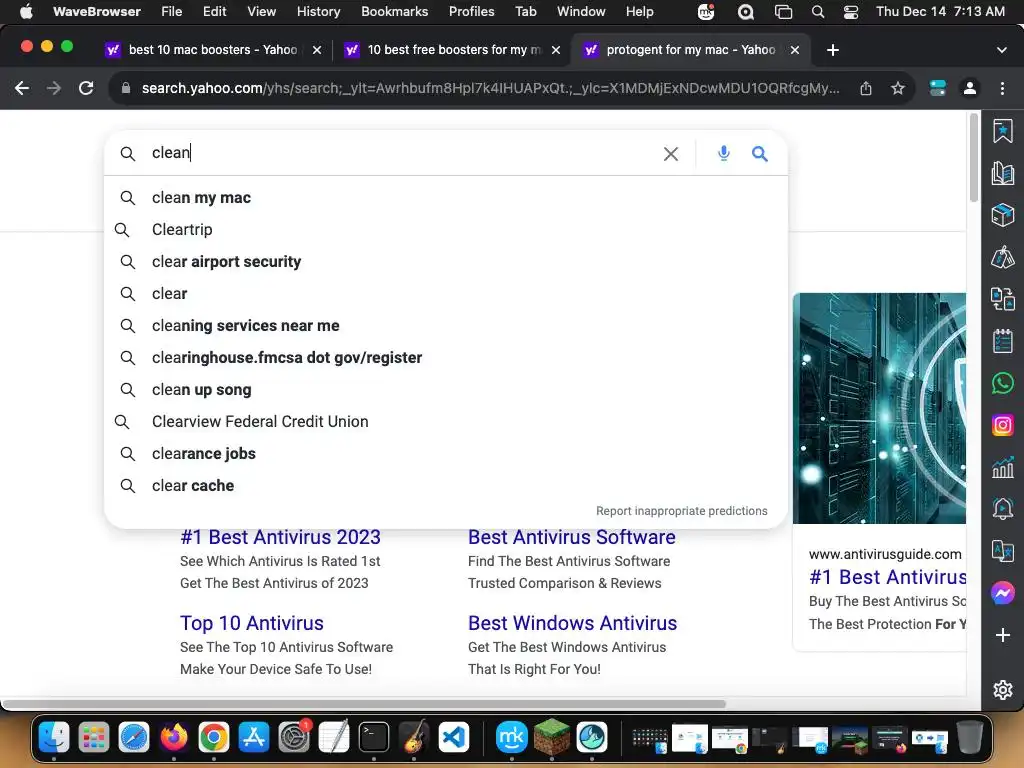
Task: Open a new tab with plus button
Action: pyautogui.click(x=833, y=50)
